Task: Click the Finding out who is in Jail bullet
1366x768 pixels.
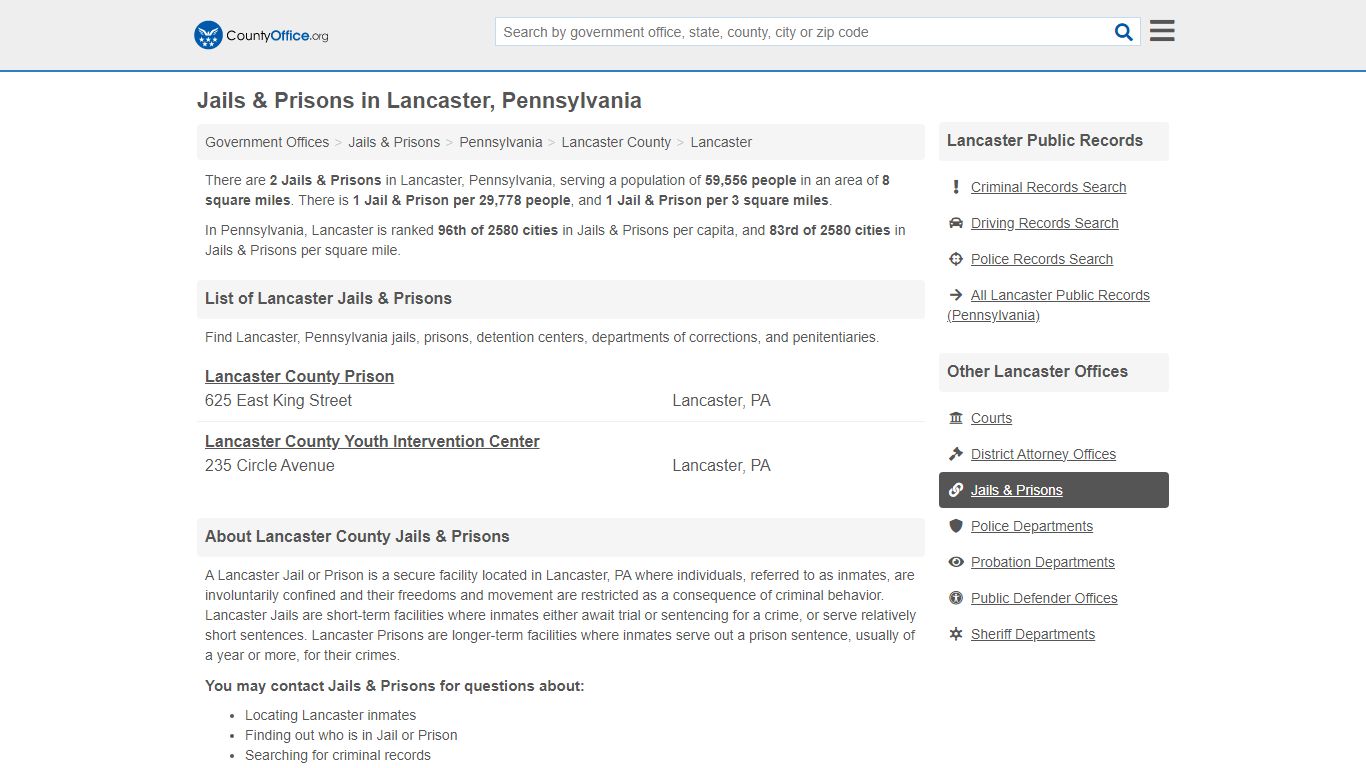Action: (x=351, y=735)
